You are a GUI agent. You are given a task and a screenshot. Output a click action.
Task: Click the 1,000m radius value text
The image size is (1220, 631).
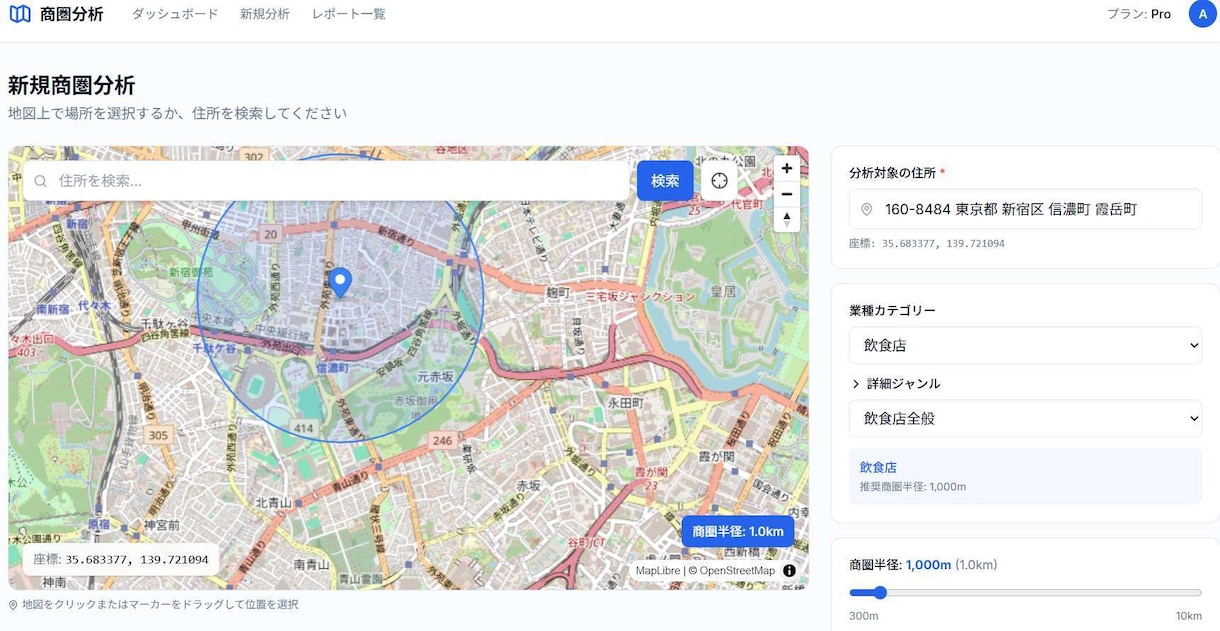click(x=928, y=564)
